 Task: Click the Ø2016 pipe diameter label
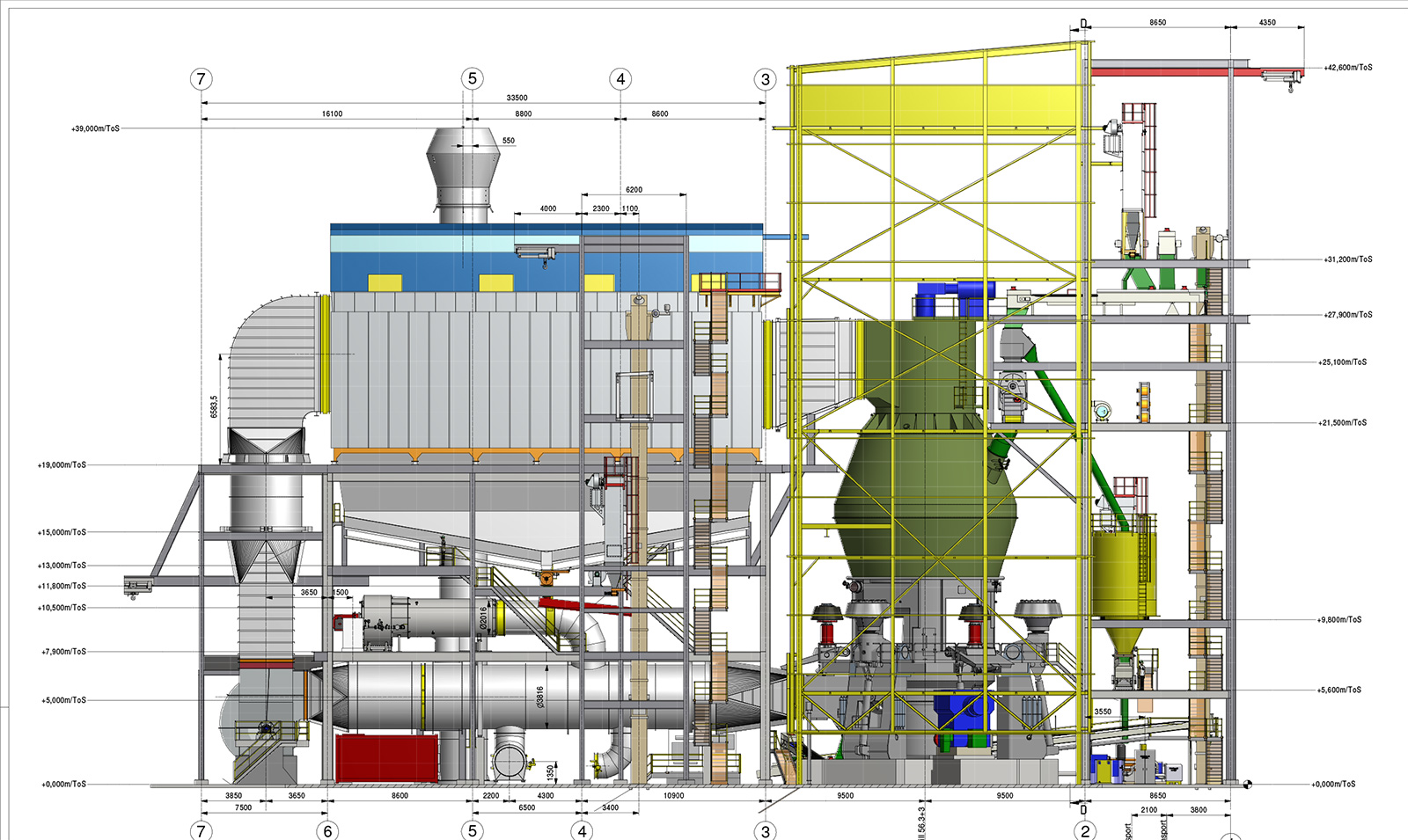tap(483, 618)
